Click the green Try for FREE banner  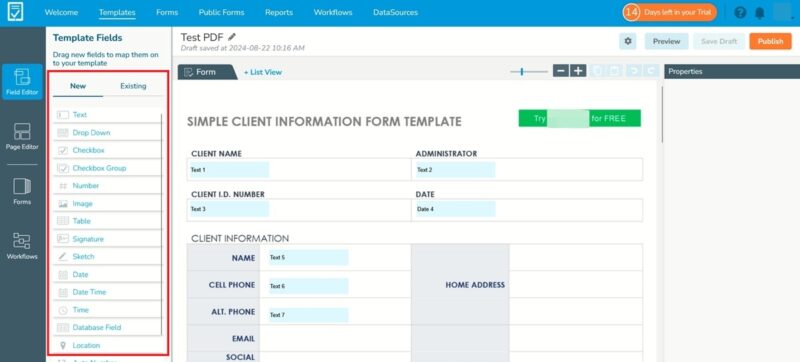(x=580, y=118)
